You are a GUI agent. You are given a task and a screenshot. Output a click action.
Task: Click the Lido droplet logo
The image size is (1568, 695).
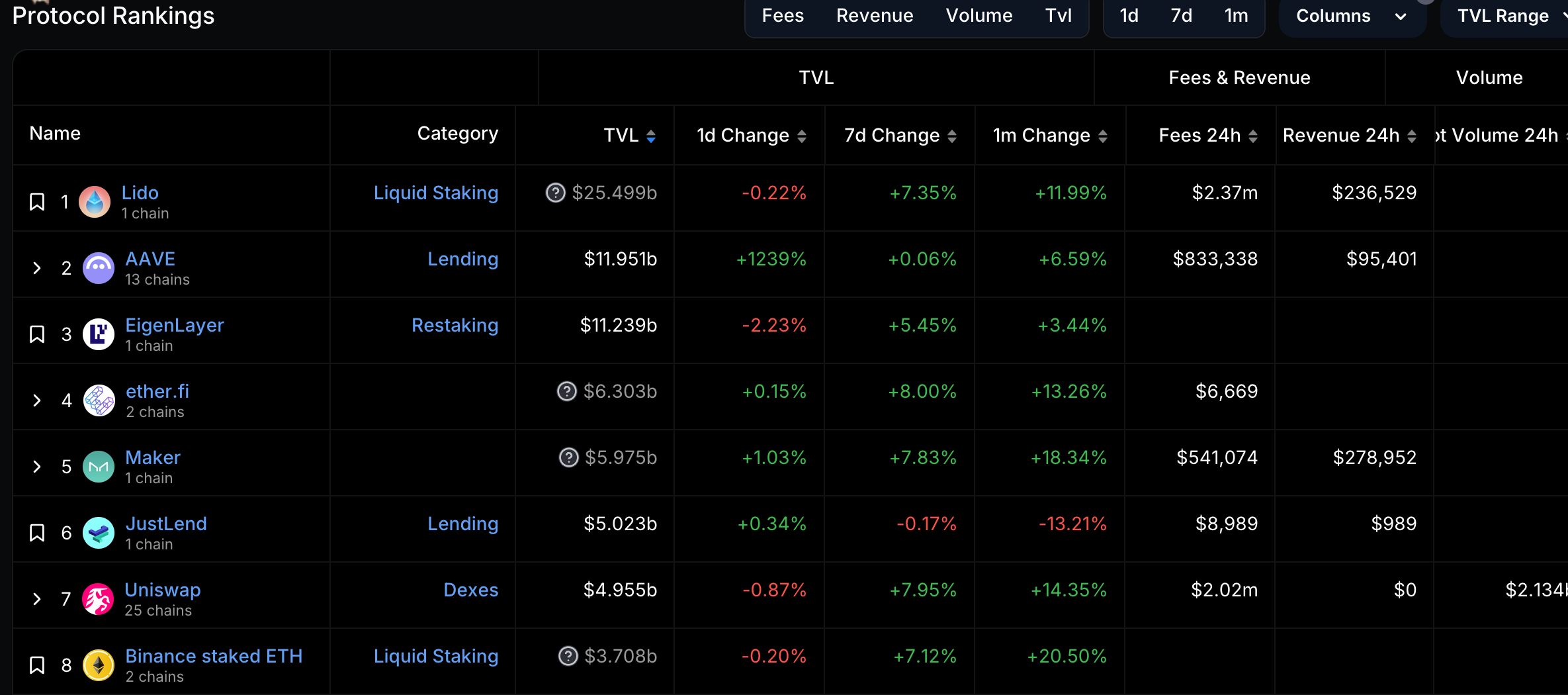click(95, 202)
